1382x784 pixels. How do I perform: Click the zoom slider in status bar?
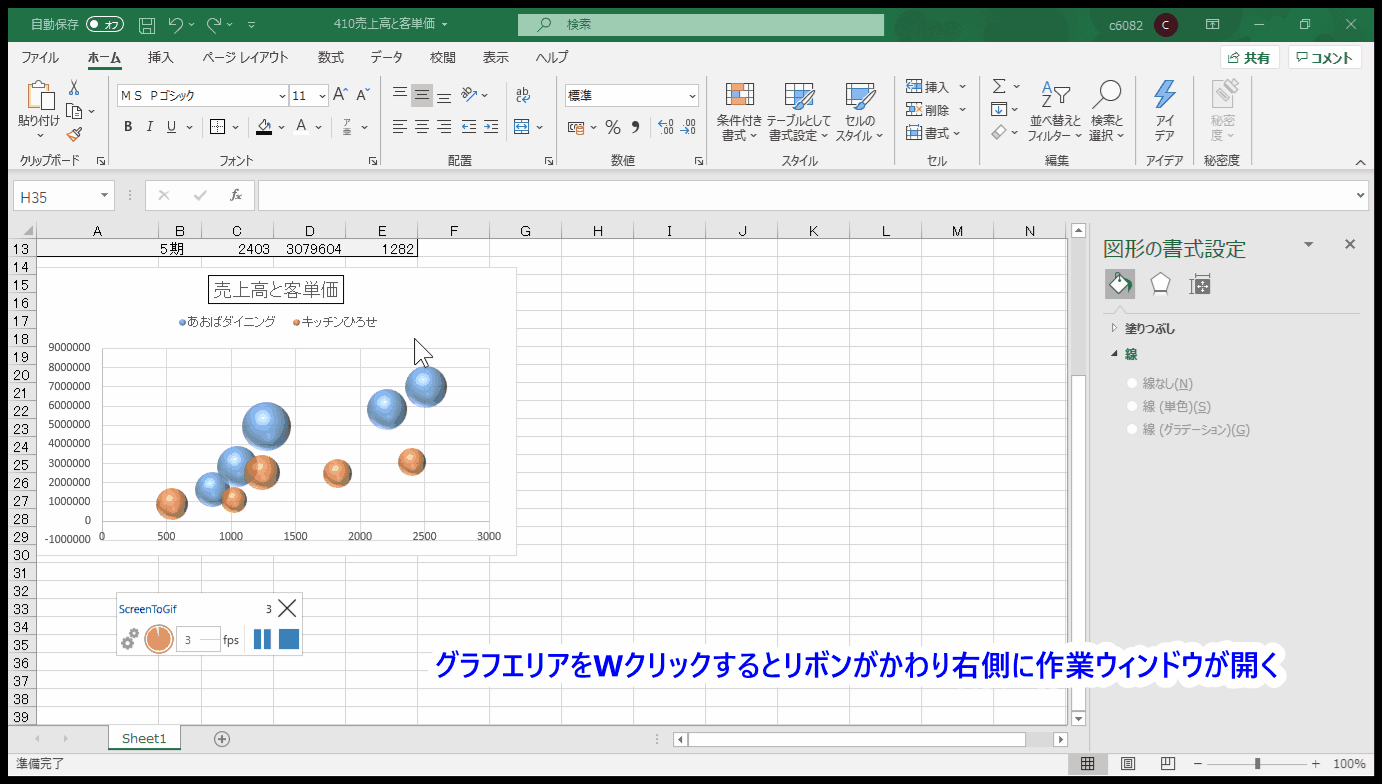pos(1257,764)
